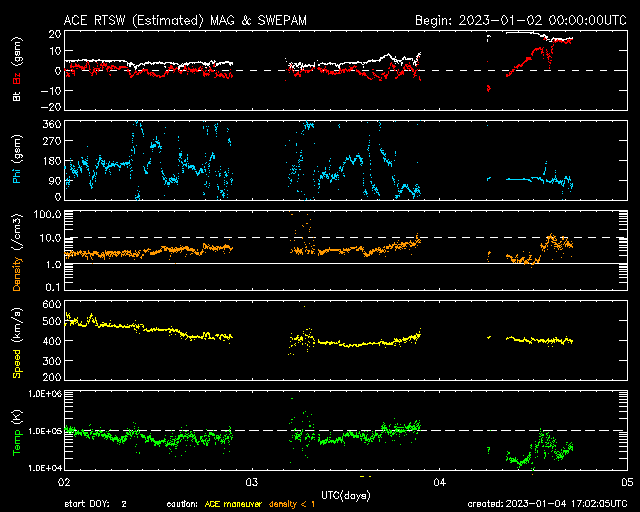Click the '360' tick on Phi axis
The image size is (640, 512).
52,124
